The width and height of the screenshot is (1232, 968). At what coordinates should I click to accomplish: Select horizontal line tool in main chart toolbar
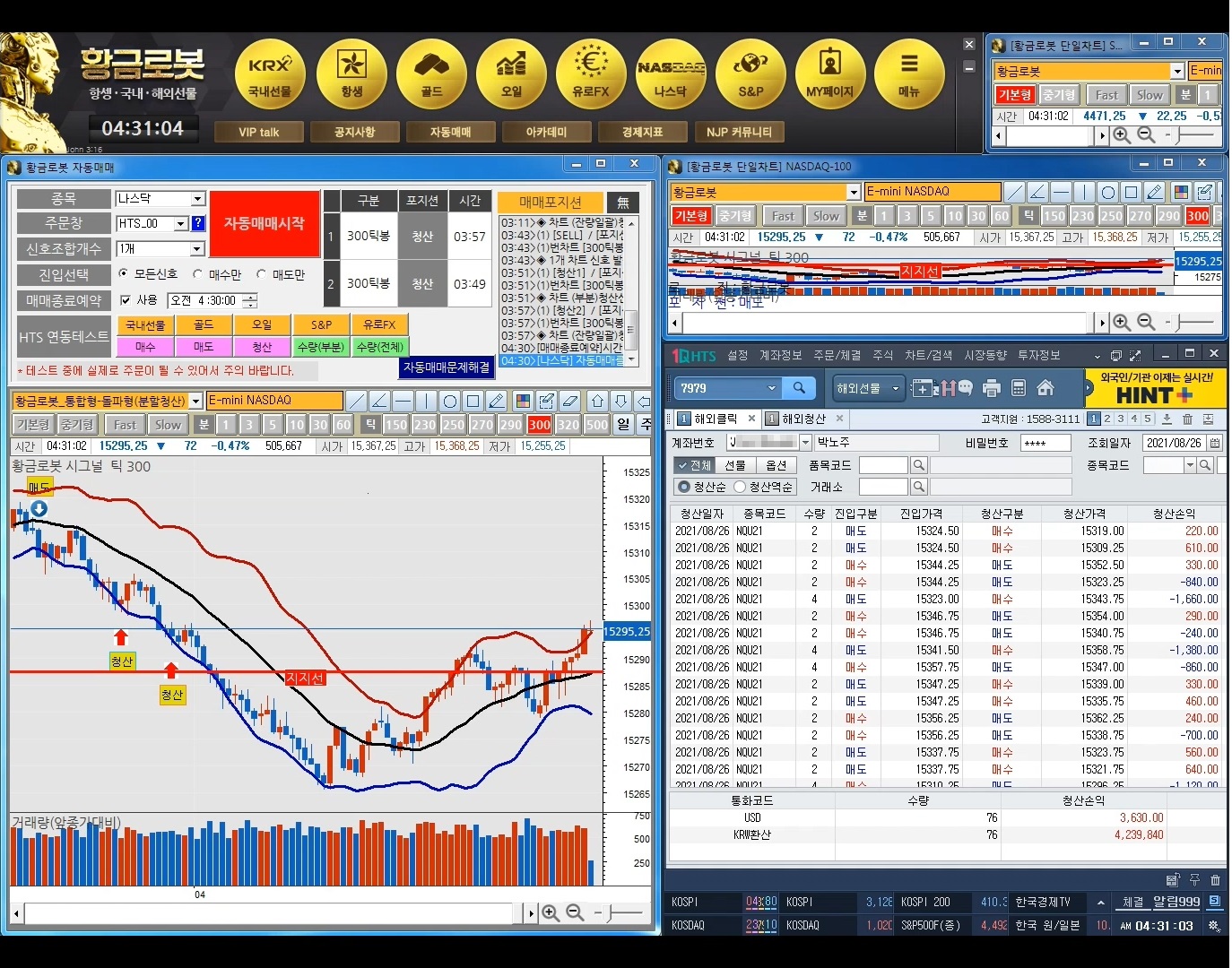pyautogui.click(x=403, y=401)
